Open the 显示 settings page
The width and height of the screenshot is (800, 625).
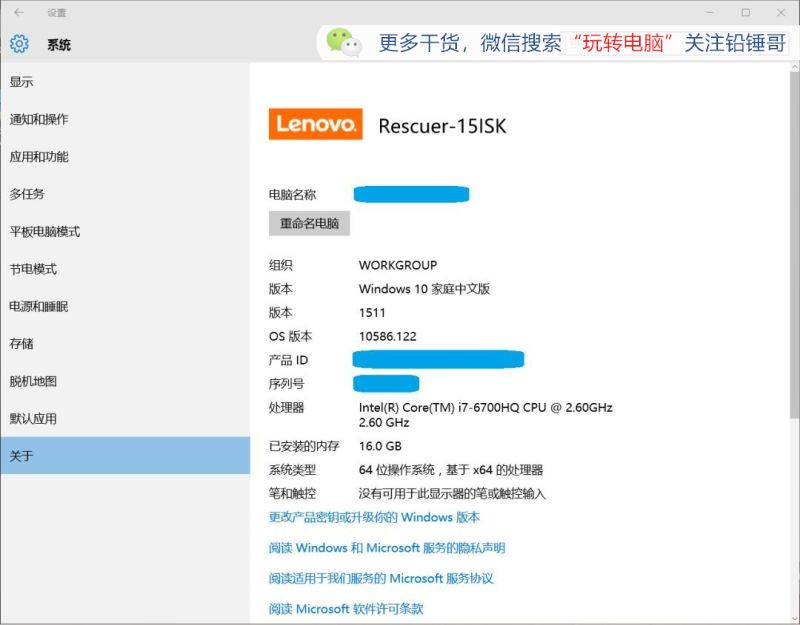(x=22, y=82)
